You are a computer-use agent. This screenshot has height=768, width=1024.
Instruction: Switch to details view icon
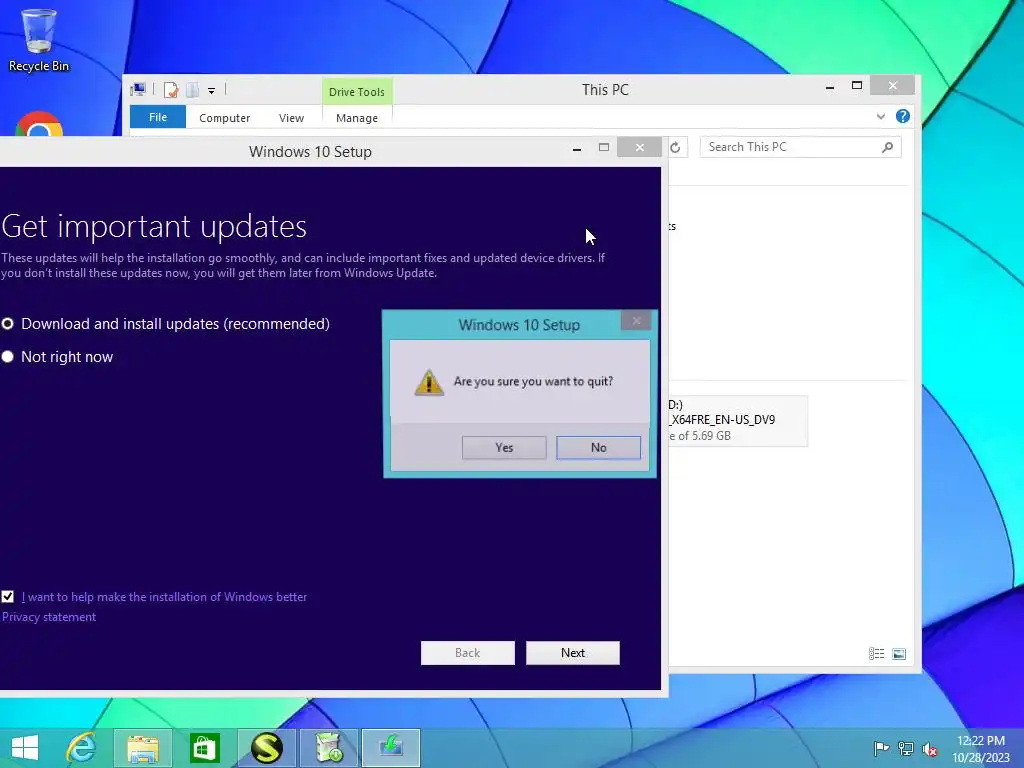click(876, 654)
